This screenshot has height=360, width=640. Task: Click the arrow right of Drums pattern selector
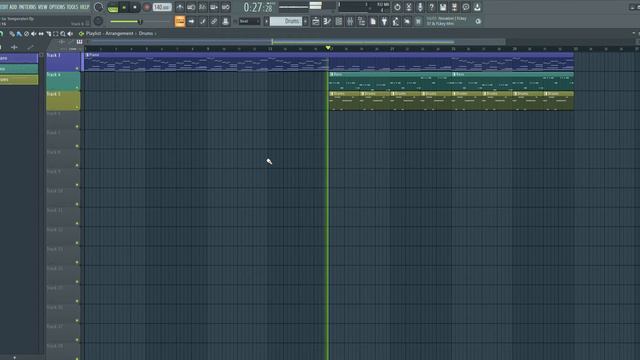(x=306, y=21)
